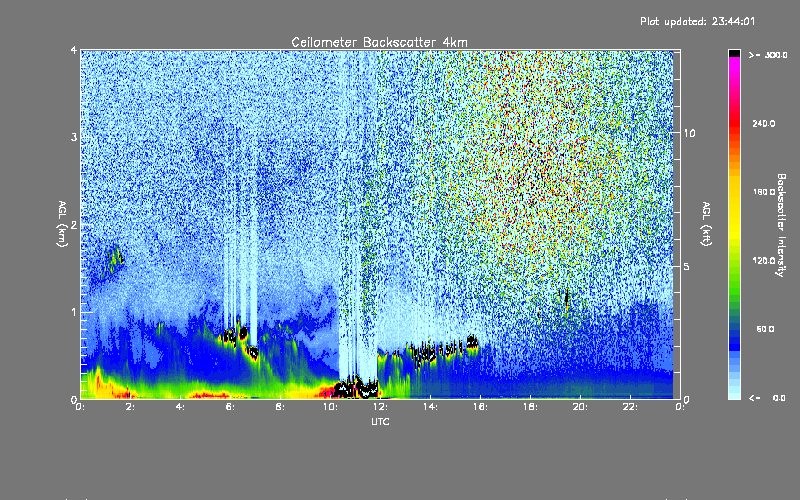Click the '5' tick on AGL (kft) axis
800x500 pixels.
(687, 266)
